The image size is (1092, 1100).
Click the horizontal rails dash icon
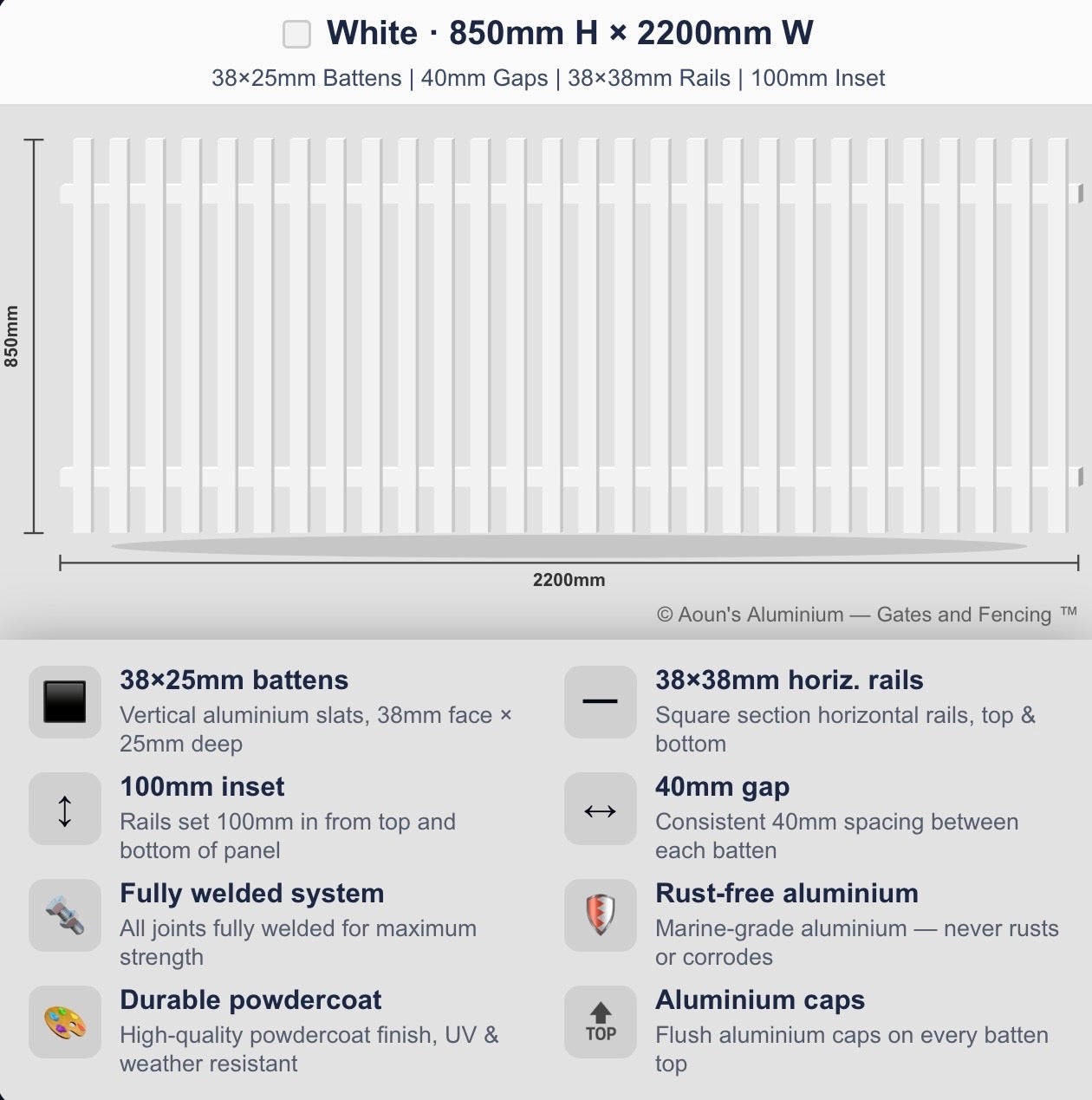click(x=601, y=702)
